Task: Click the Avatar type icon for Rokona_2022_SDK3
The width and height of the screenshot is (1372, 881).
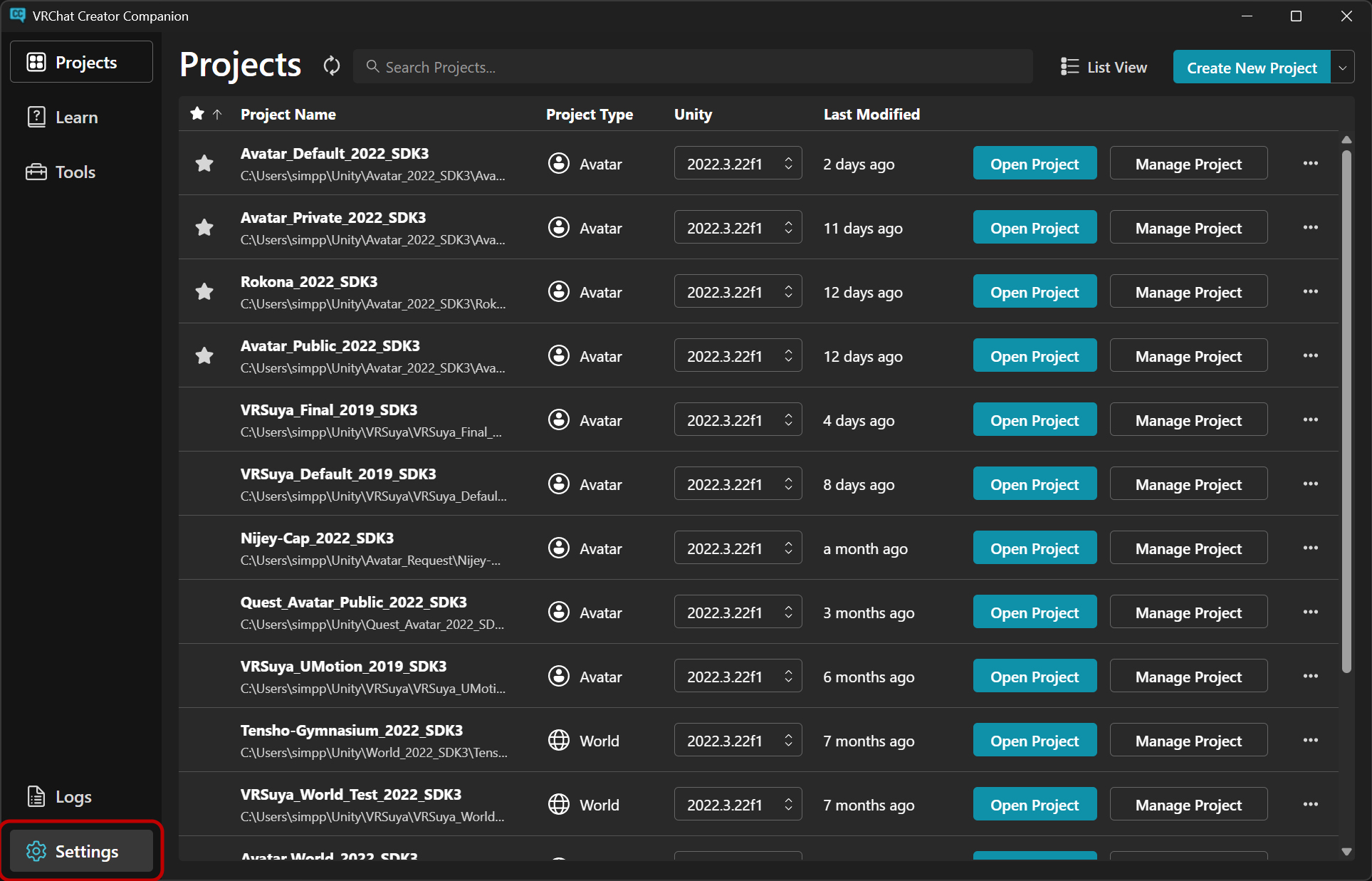Action: point(559,292)
